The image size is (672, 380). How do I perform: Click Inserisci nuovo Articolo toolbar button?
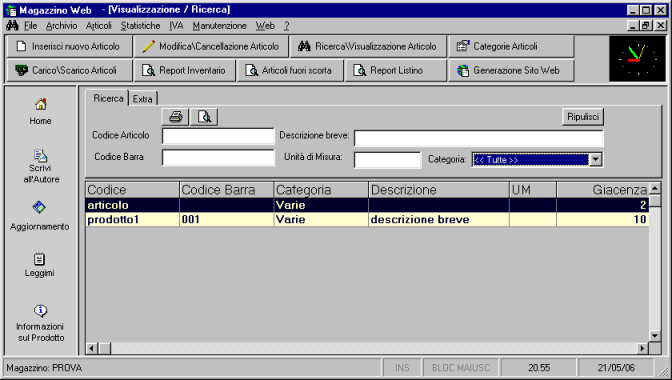(x=69, y=46)
